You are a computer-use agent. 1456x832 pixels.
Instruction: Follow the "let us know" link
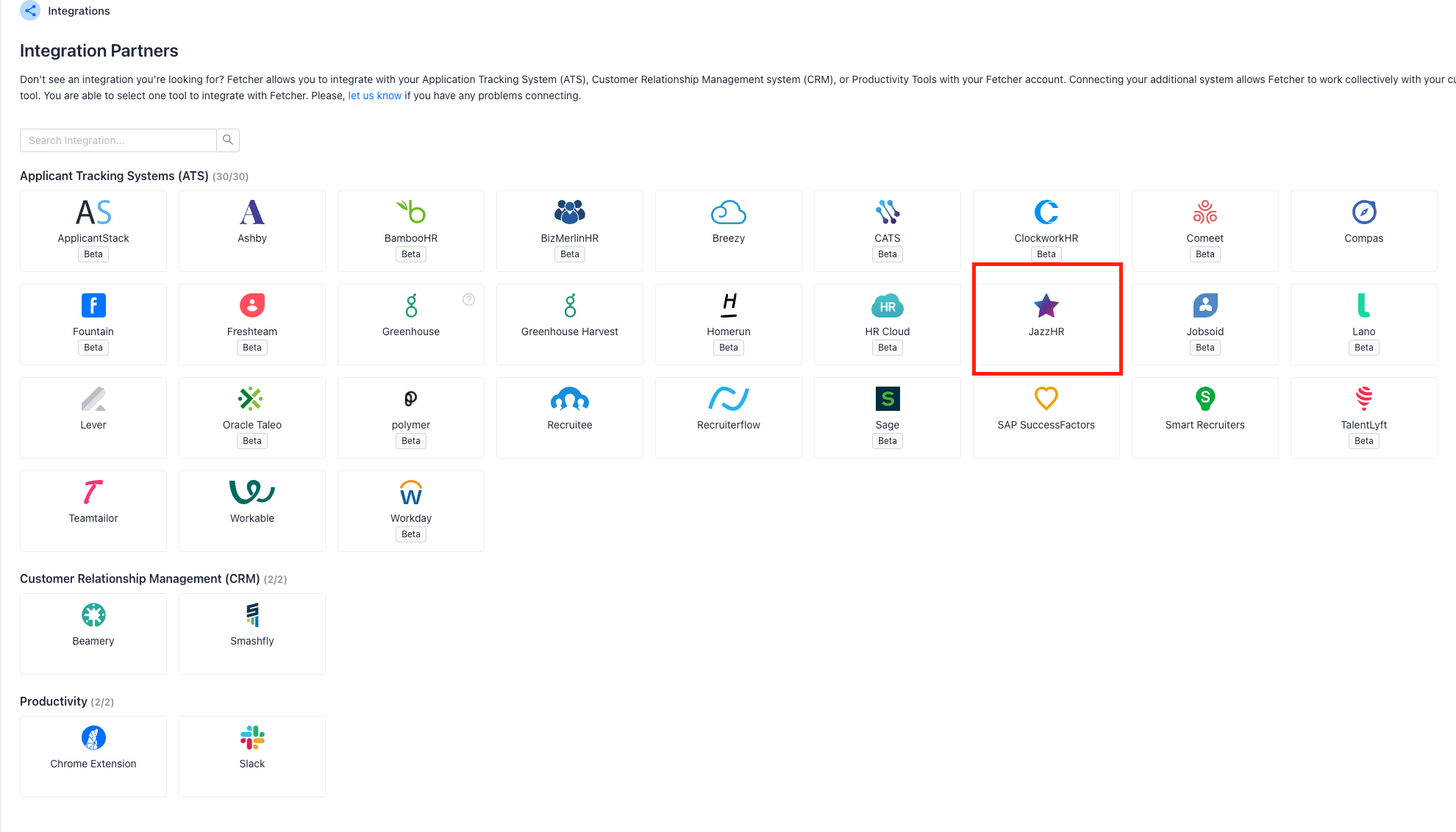(375, 96)
